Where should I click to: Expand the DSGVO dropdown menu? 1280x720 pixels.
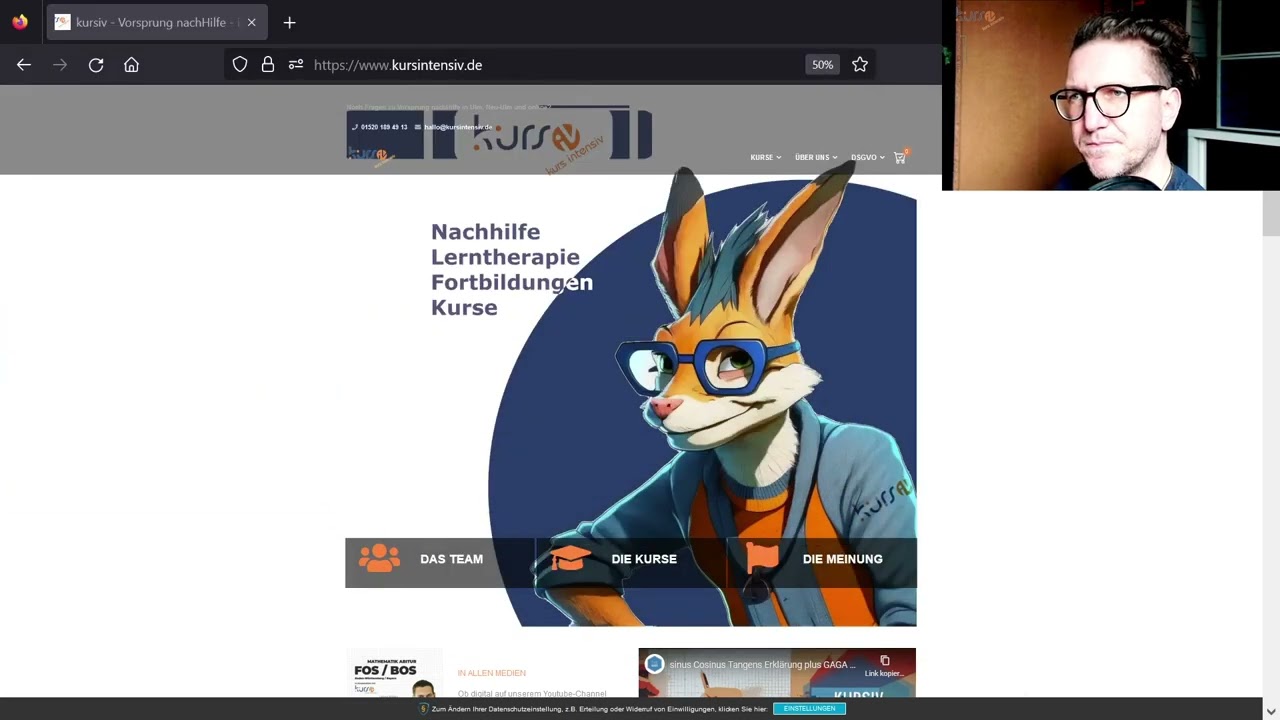[x=868, y=157]
